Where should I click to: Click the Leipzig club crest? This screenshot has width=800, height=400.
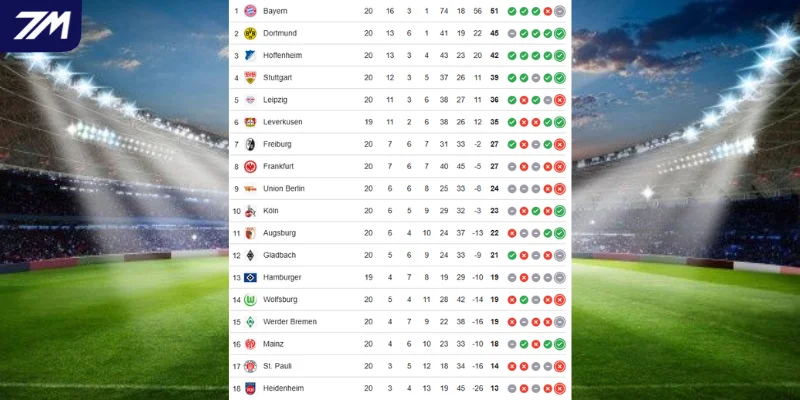pos(250,100)
